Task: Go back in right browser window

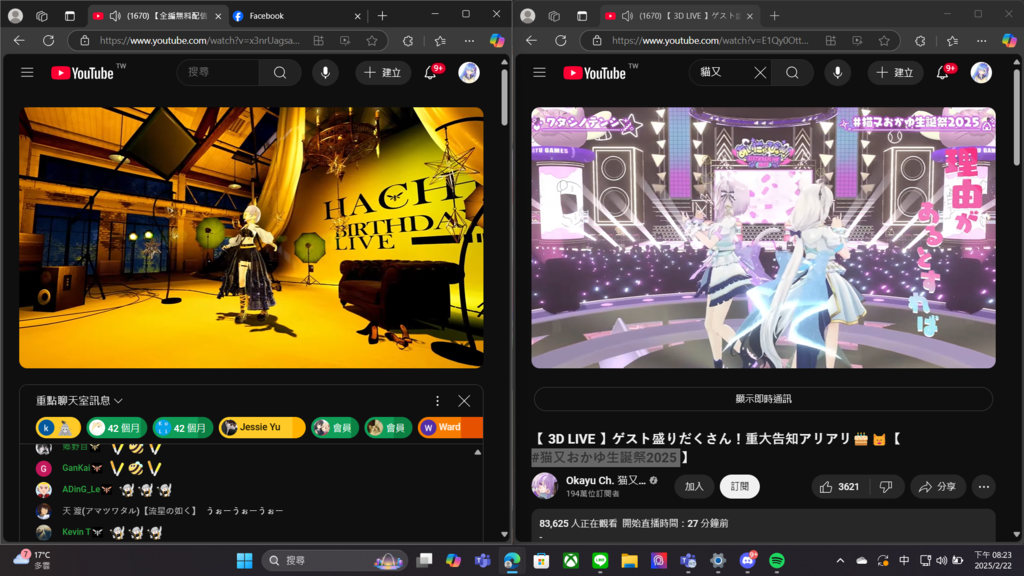Action: (x=532, y=40)
